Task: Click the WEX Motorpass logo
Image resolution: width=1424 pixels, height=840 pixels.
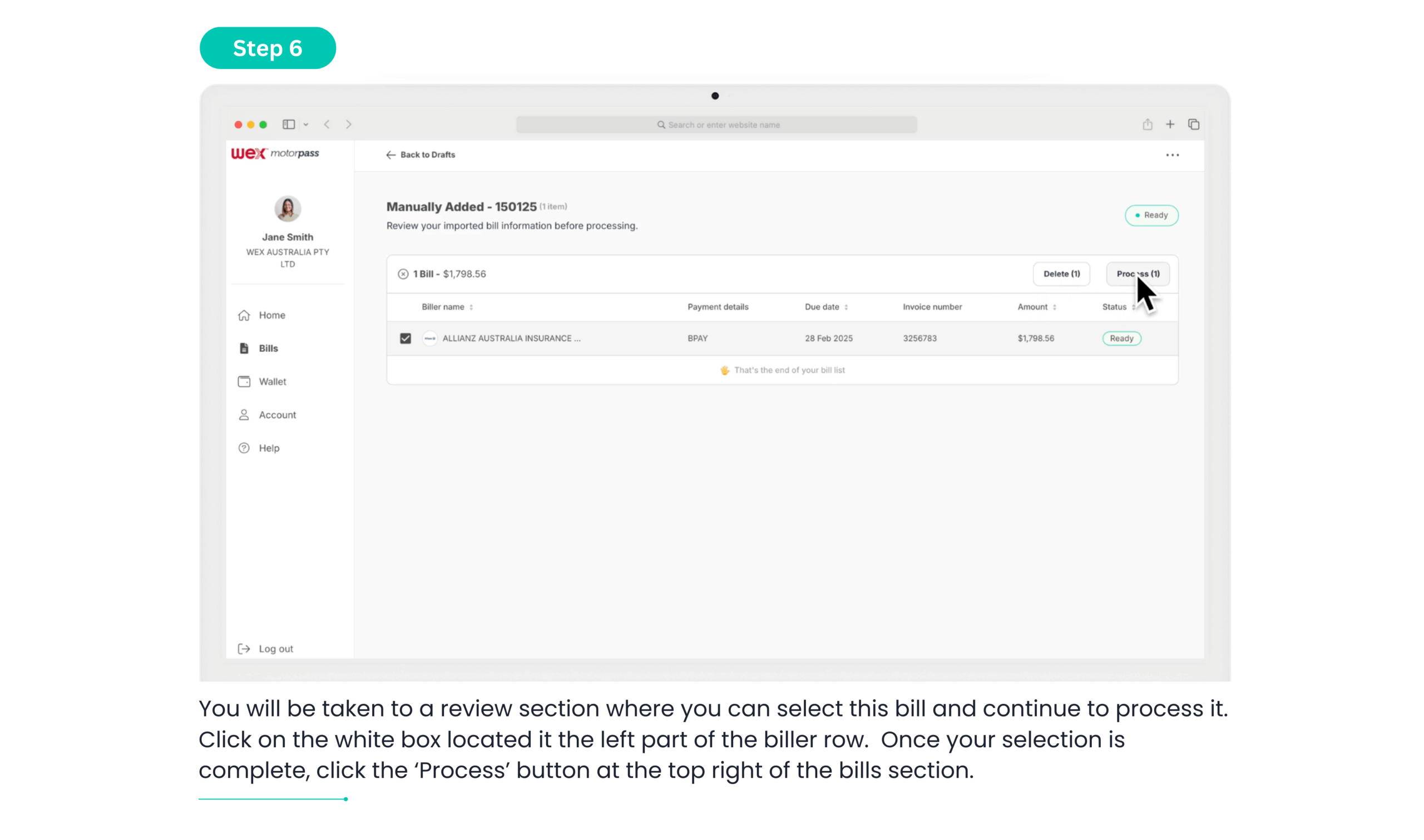Action: tap(275, 153)
